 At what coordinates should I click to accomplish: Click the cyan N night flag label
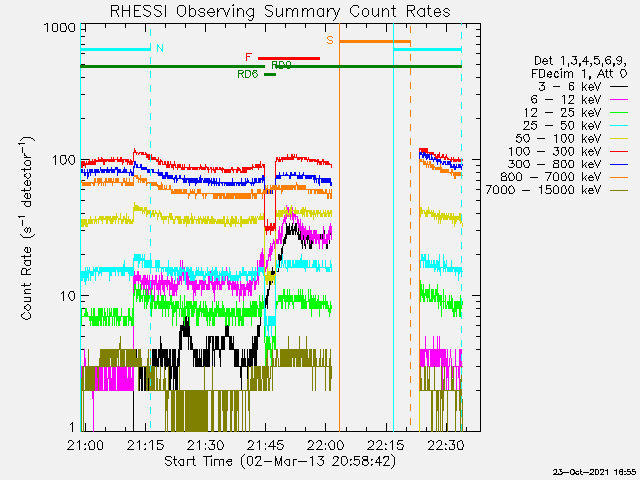160,48
